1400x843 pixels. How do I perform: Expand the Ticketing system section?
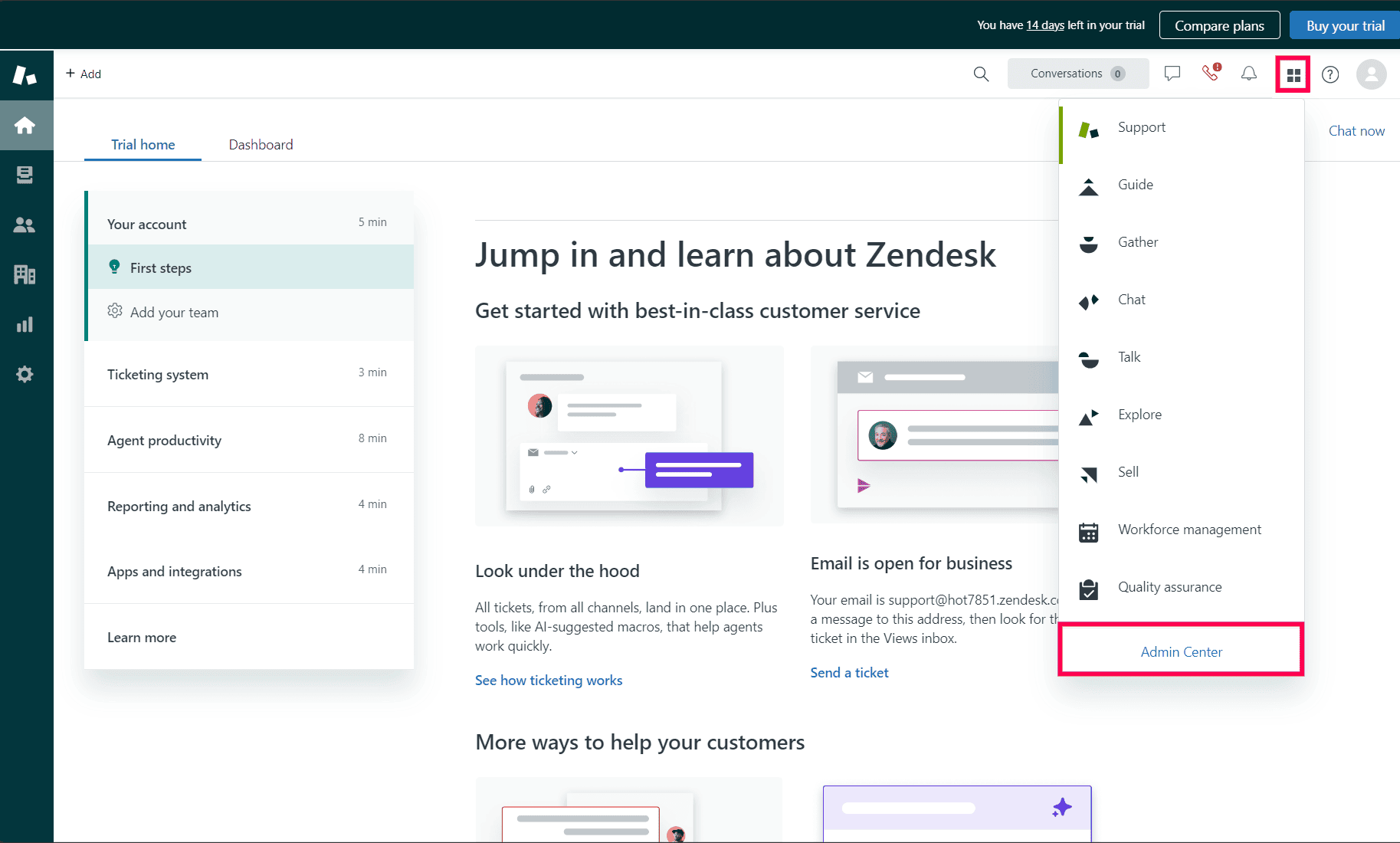point(249,374)
